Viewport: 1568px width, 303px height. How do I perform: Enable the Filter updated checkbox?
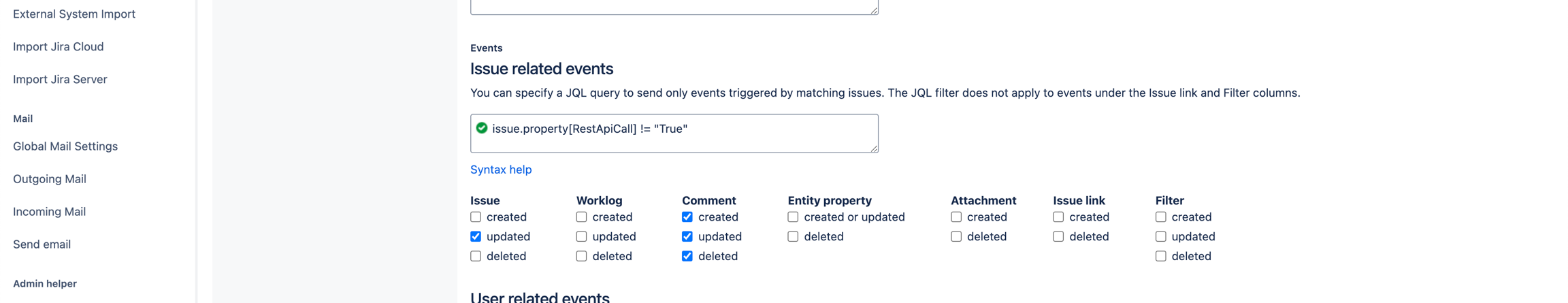(1161, 237)
